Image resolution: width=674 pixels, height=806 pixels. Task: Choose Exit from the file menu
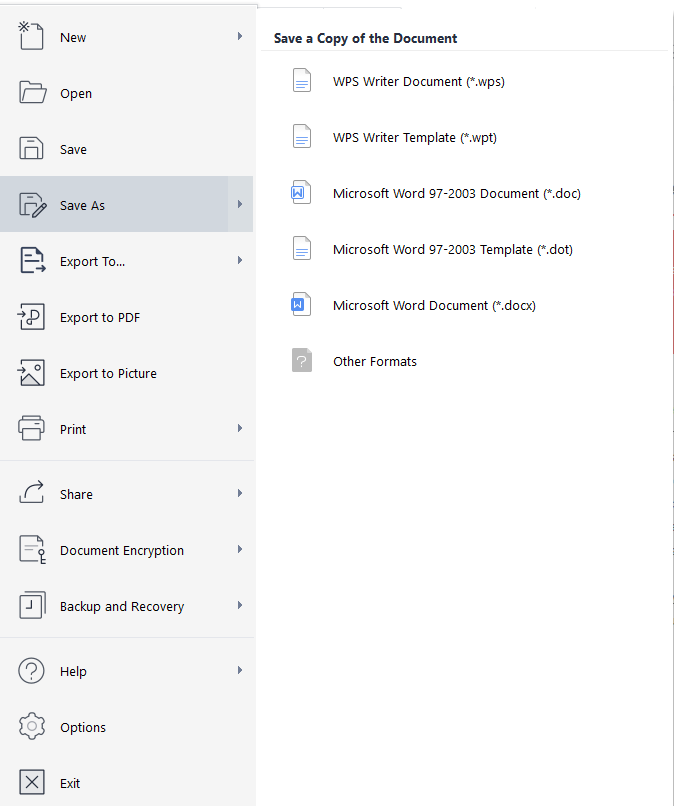coord(70,783)
